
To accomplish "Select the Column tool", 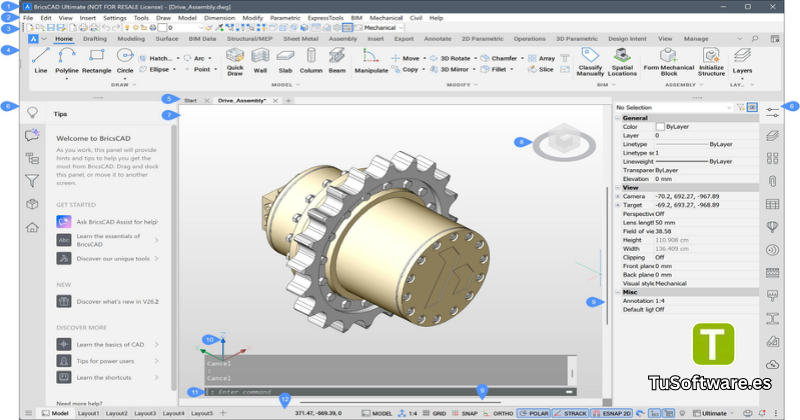I will 311,61.
